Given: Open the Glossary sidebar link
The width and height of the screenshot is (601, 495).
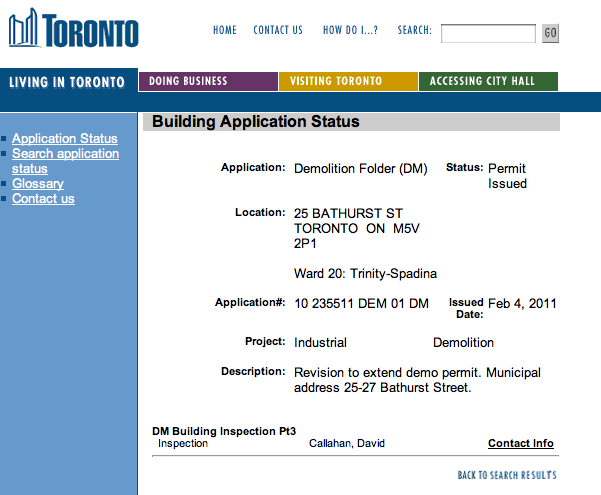Looking at the screenshot, I should (38, 183).
